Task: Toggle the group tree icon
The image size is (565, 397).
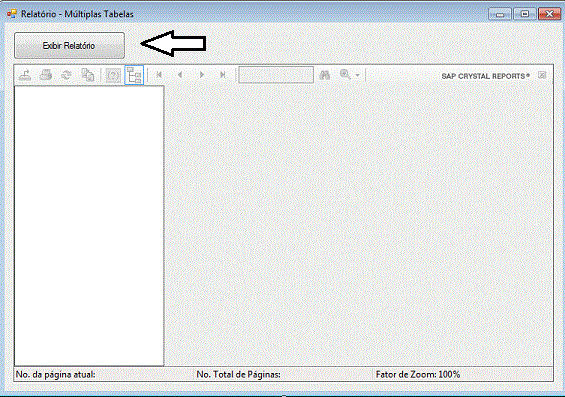Action: pos(134,75)
